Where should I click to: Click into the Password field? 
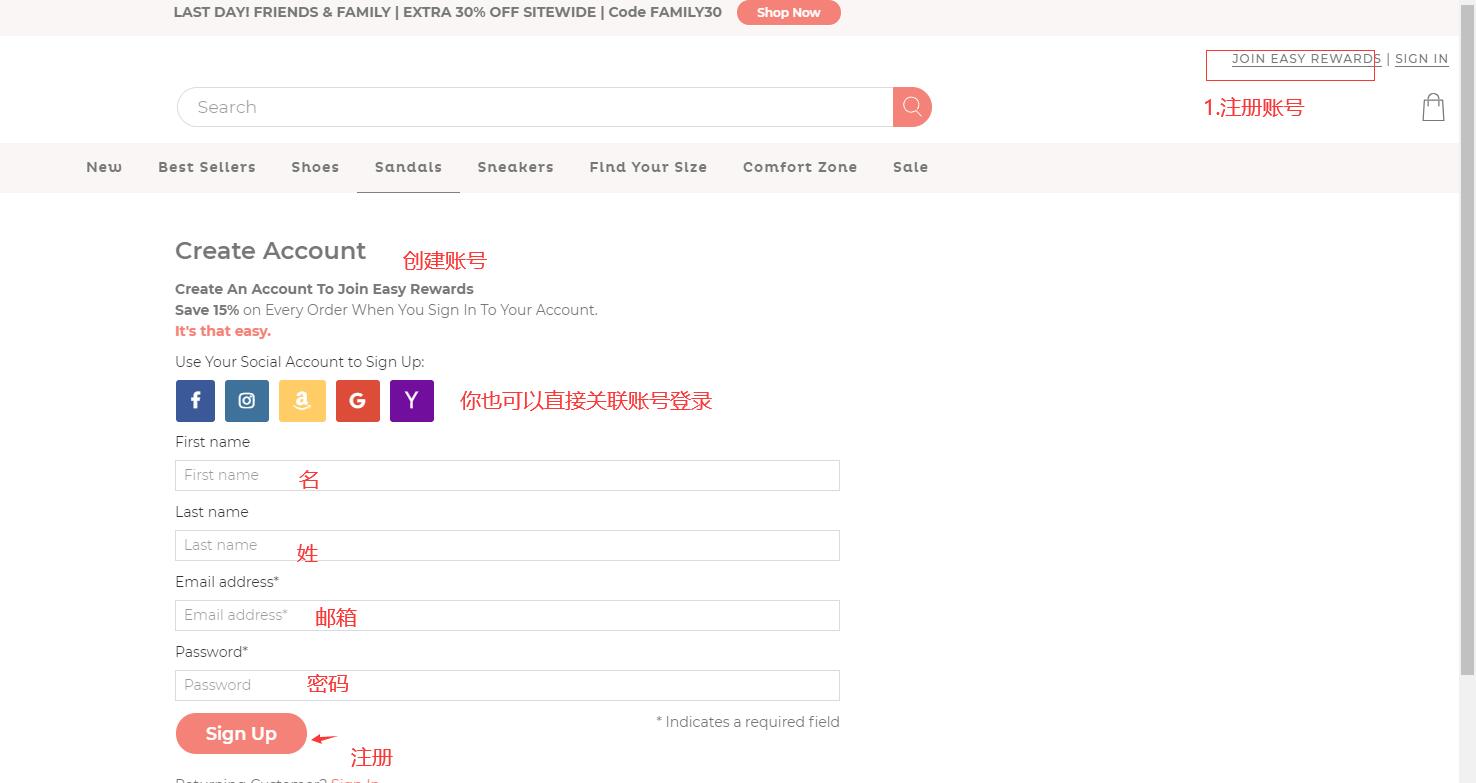click(x=507, y=685)
